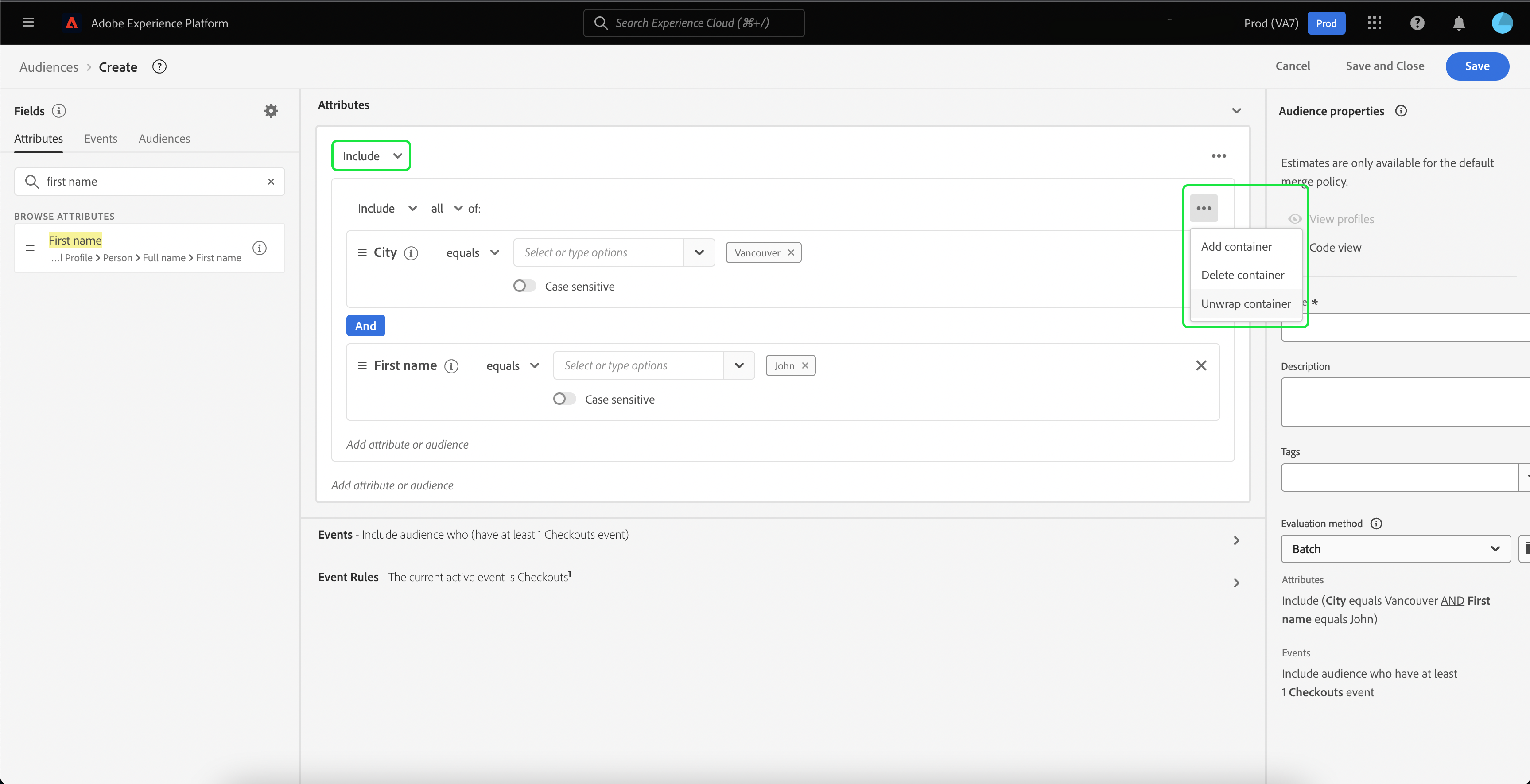Switch to the Events tab
Viewport: 1530px width, 784px height.
pos(101,138)
